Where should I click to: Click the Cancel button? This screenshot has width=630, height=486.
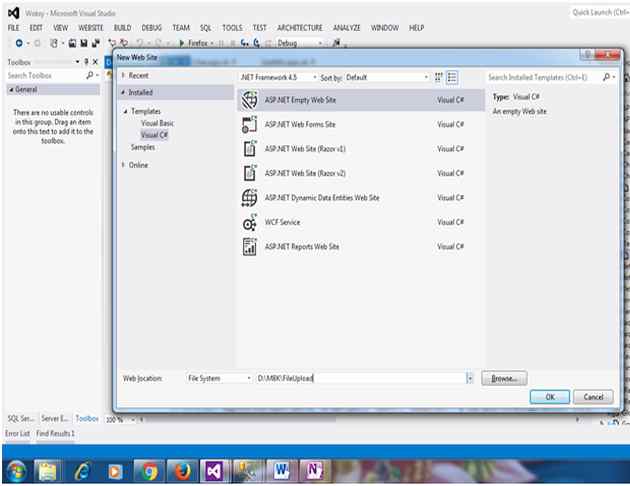coord(593,397)
